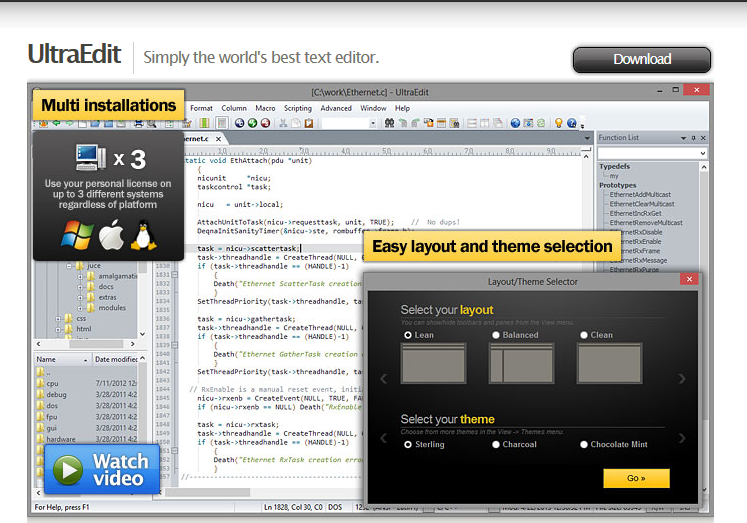Toggle code fold marker at line 1831
Image resolution: width=747 pixels, height=523 pixels.
(175, 275)
